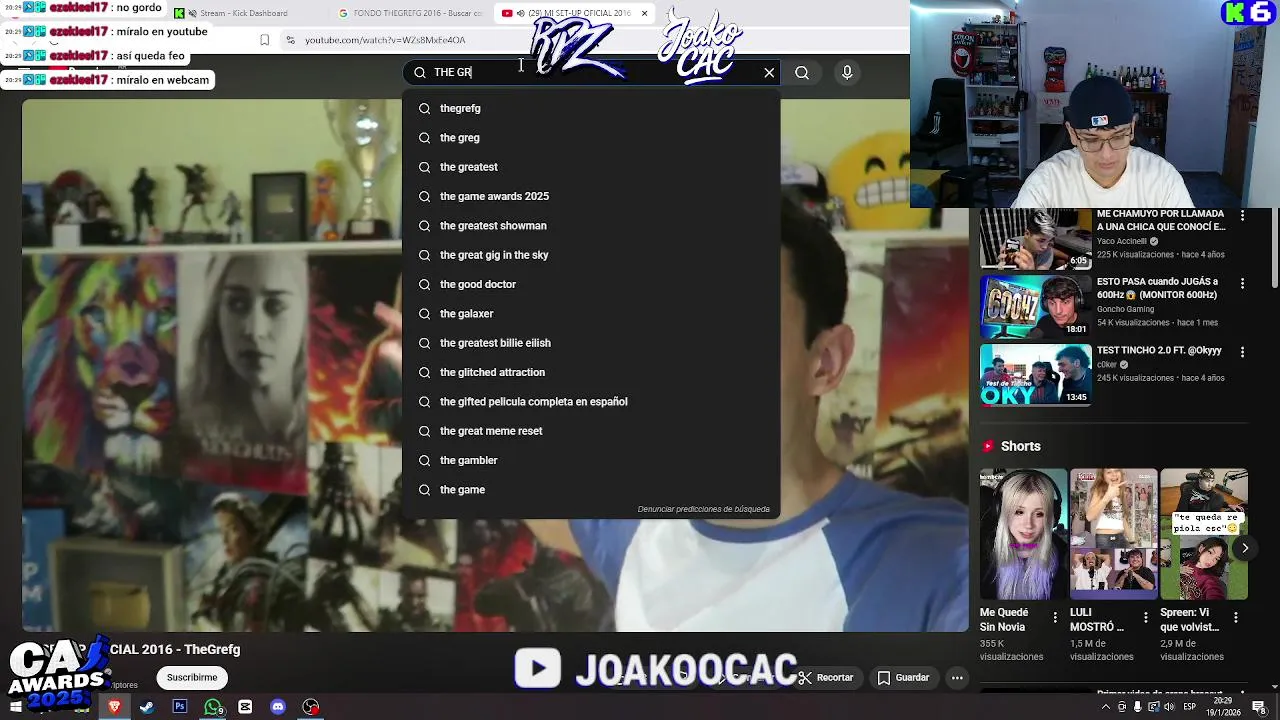Open 'Denunciar predicciones de búsqueda' link

(703, 509)
